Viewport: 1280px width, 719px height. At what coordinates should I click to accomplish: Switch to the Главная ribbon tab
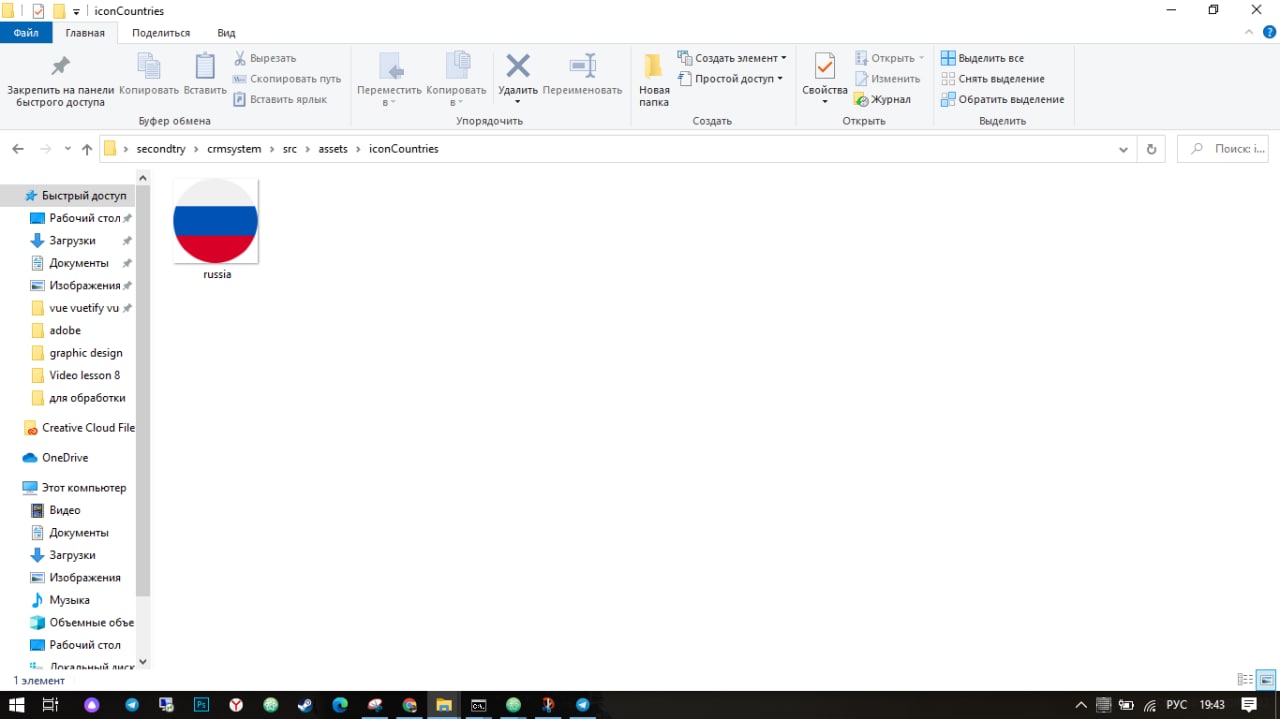click(x=85, y=33)
